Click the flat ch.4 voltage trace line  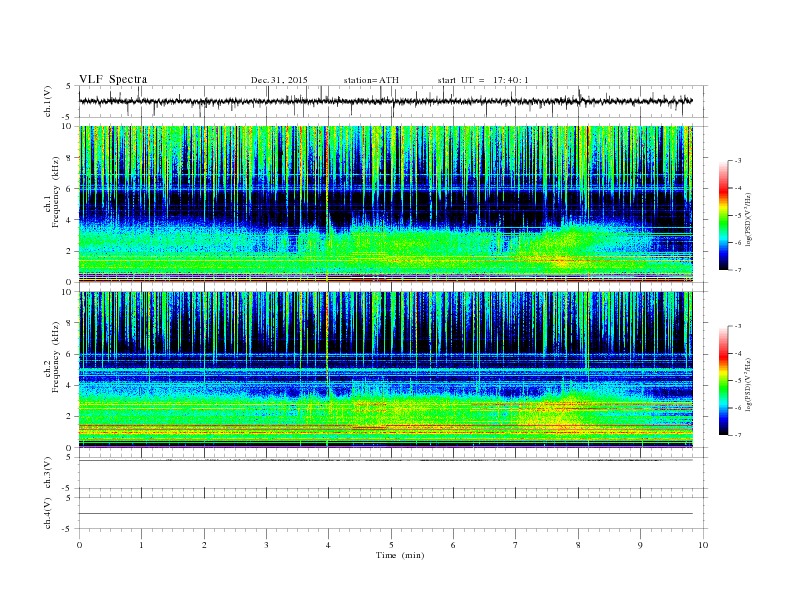[386, 514]
